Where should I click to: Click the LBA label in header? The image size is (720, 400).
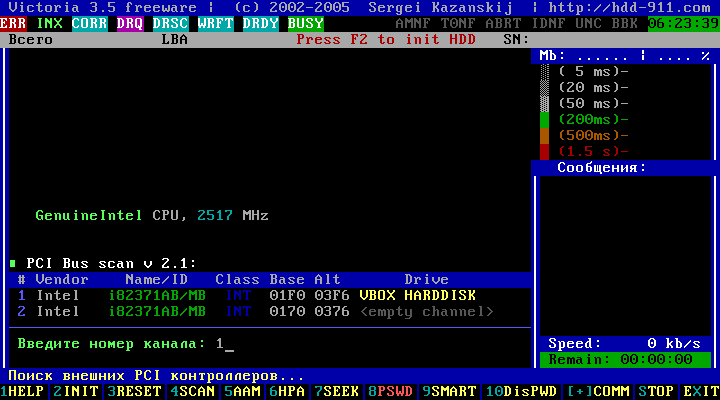coord(174,39)
